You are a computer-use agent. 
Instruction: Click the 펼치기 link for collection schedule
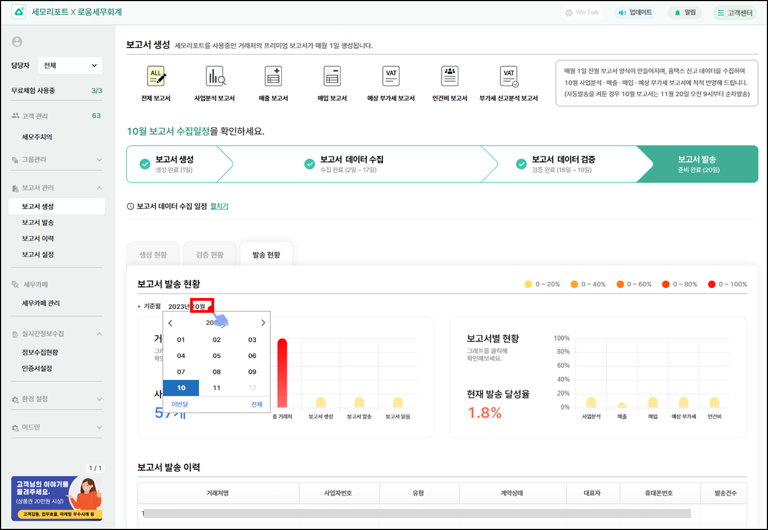pyautogui.click(x=219, y=207)
